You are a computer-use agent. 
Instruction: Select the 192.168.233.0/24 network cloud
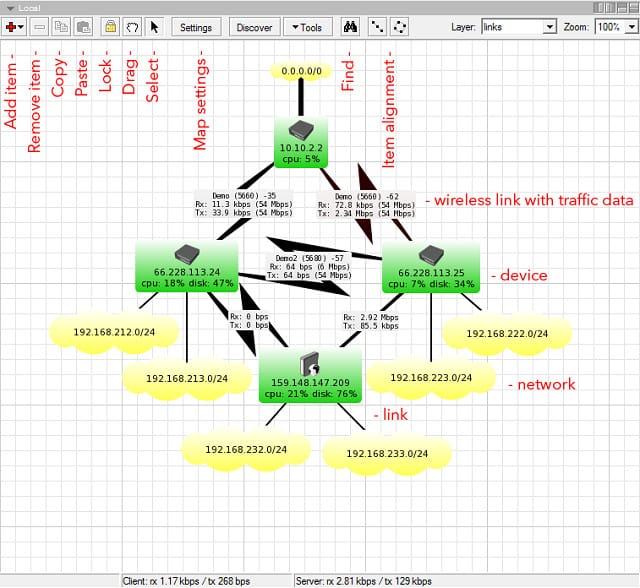[x=387, y=454]
